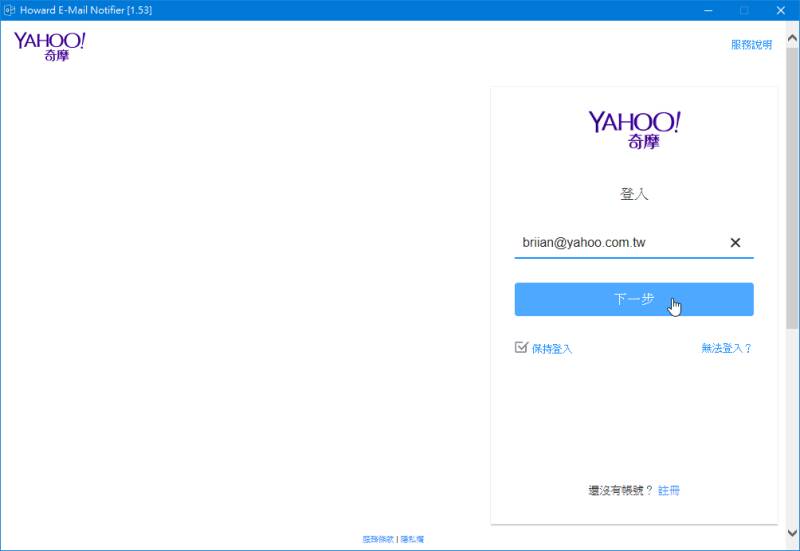Click the 登入 heading text

[634, 194]
